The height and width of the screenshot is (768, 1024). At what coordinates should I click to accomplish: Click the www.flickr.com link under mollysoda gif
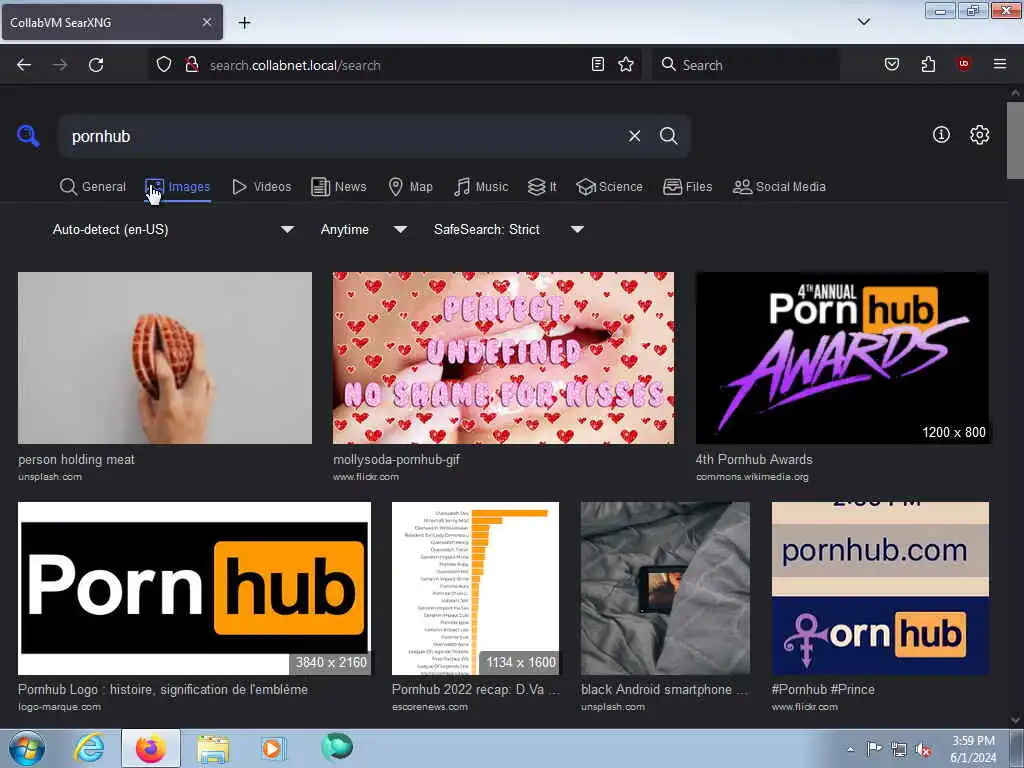[366, 477]
